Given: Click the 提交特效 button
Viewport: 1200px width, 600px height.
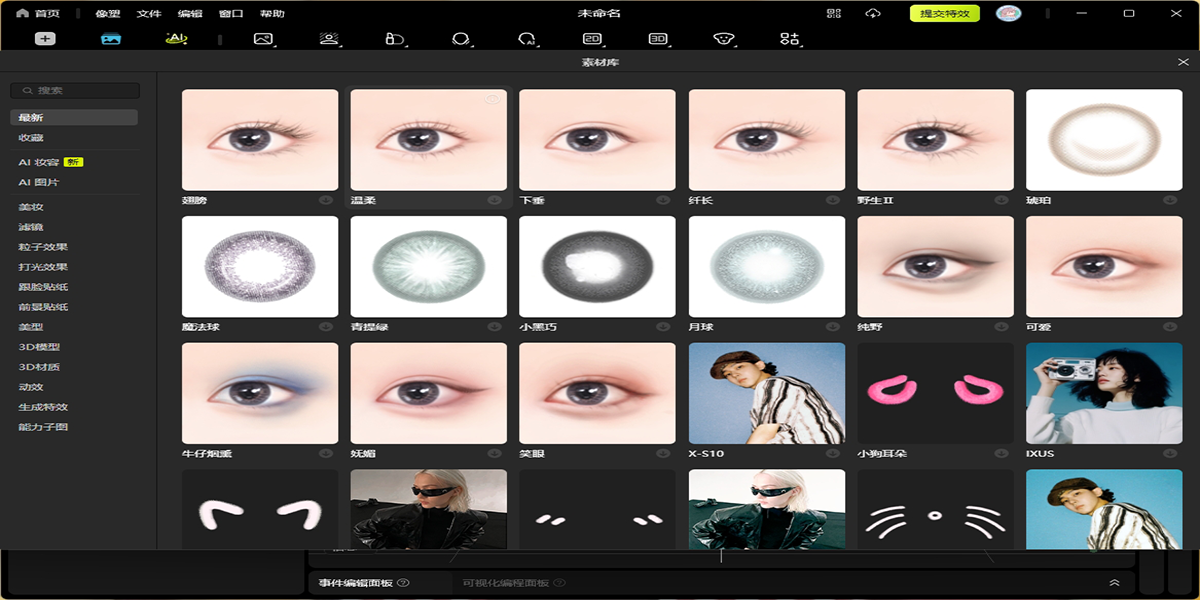Looking at the screenshot, I should [944, 14].
